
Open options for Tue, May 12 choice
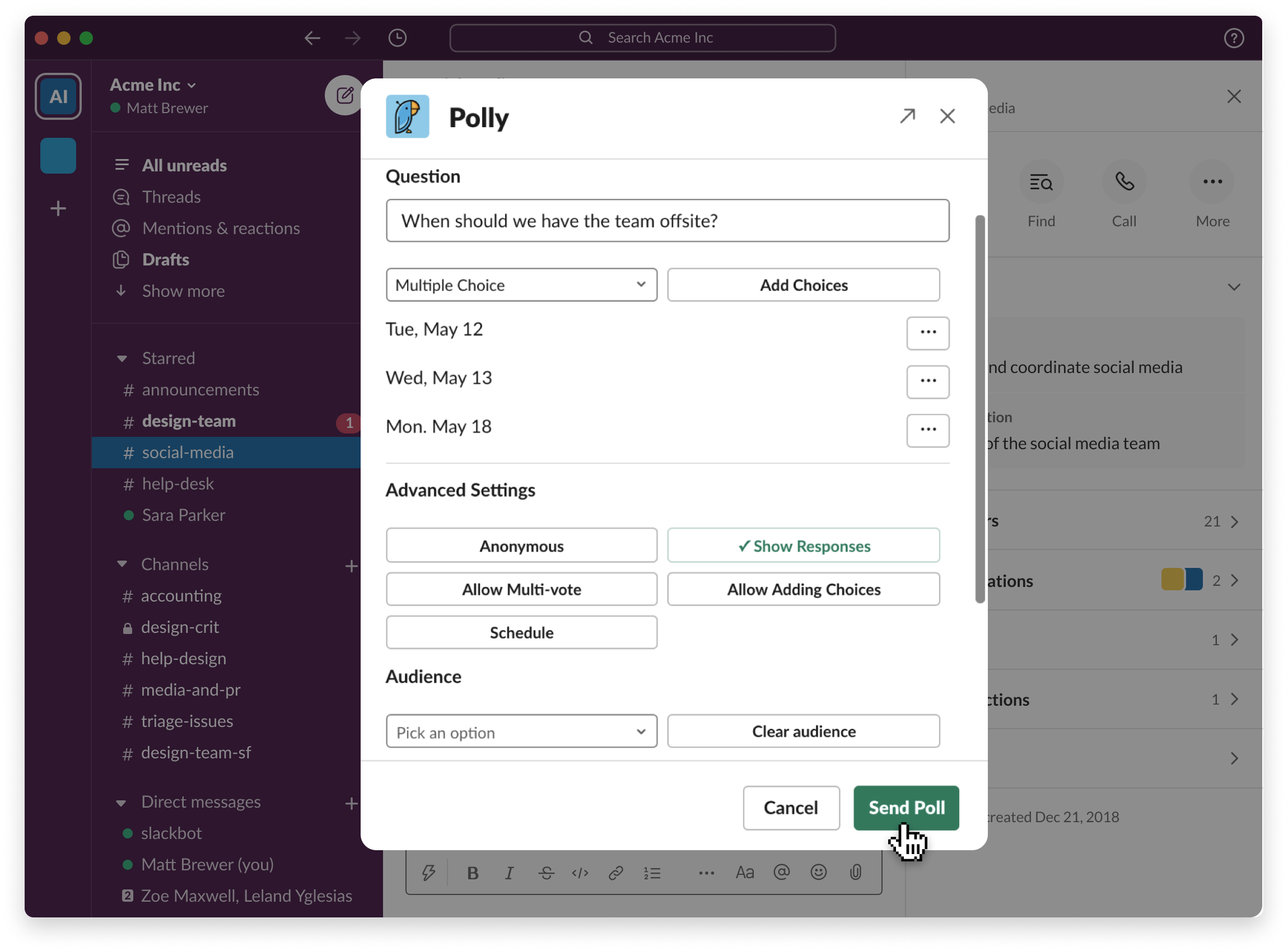928,333
